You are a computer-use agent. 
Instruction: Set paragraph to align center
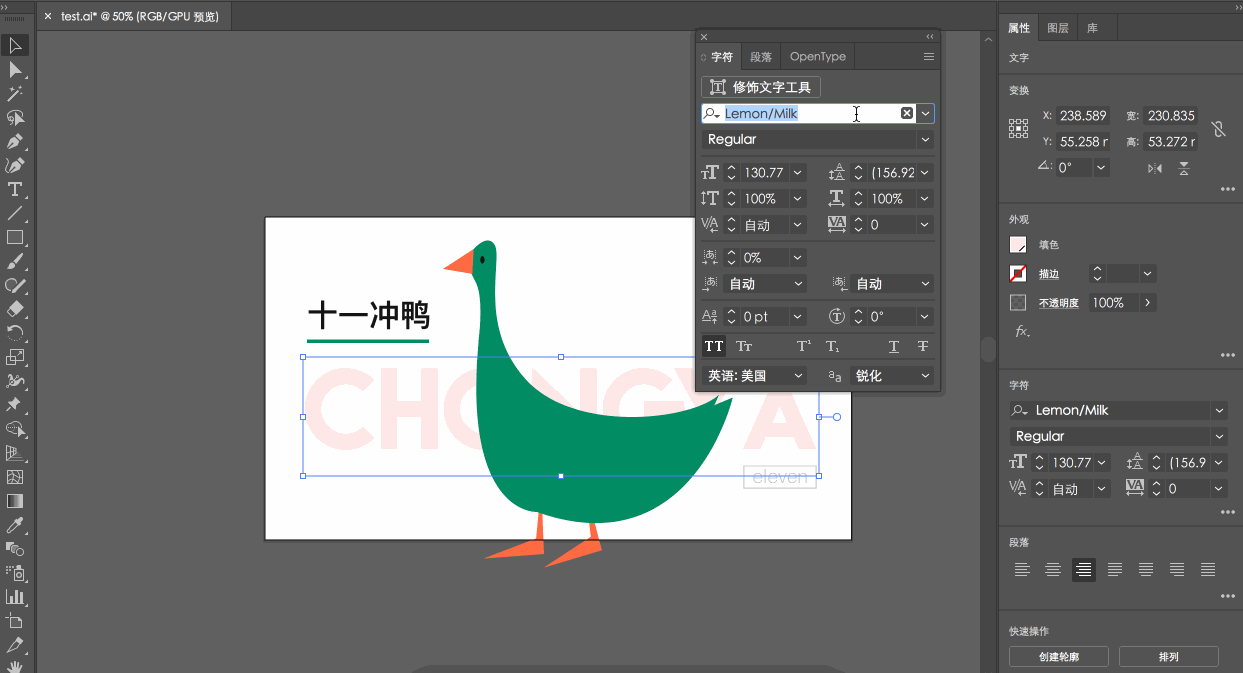coord(1053,569)
